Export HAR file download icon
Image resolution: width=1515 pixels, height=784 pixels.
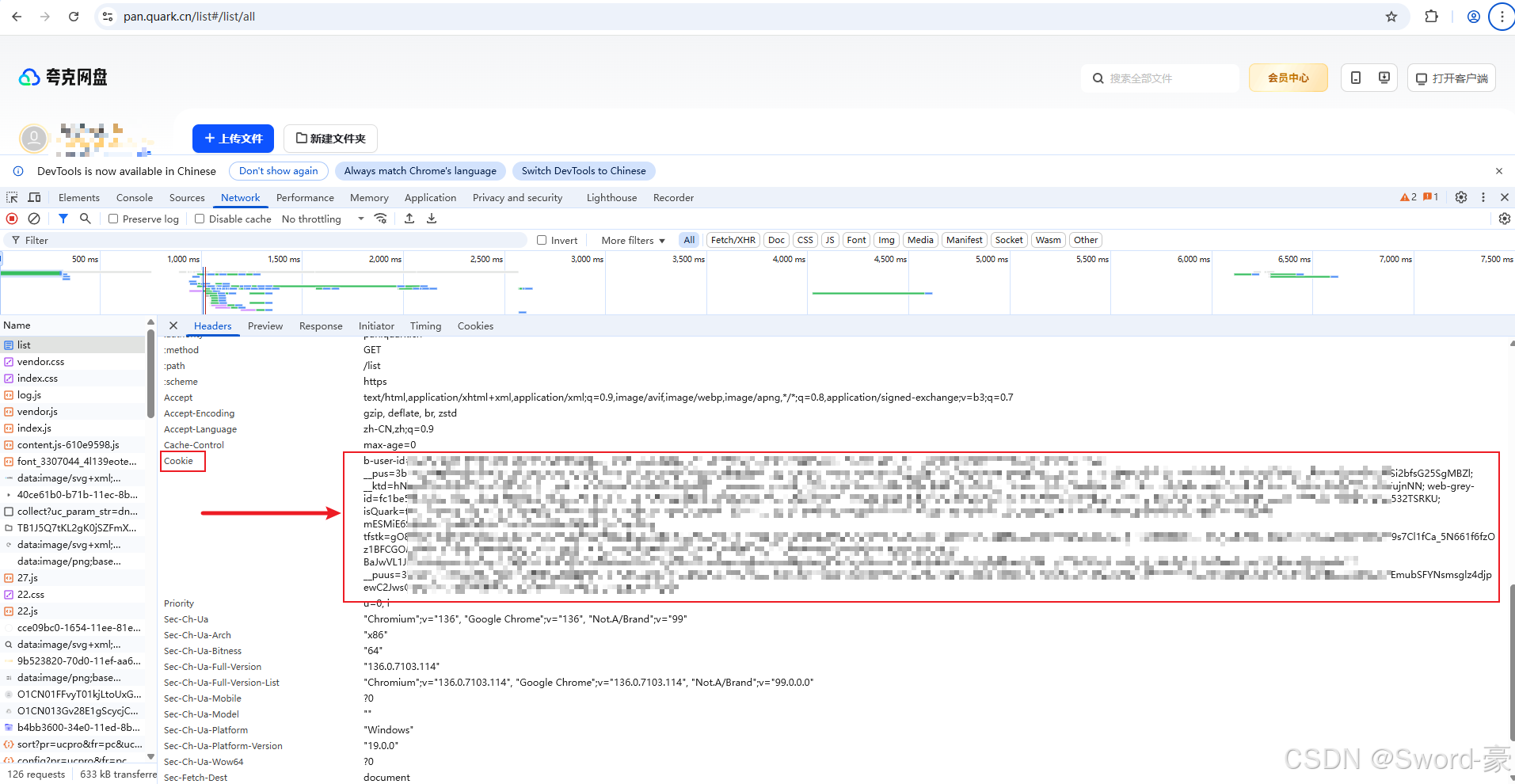click(x=432, y=219)
